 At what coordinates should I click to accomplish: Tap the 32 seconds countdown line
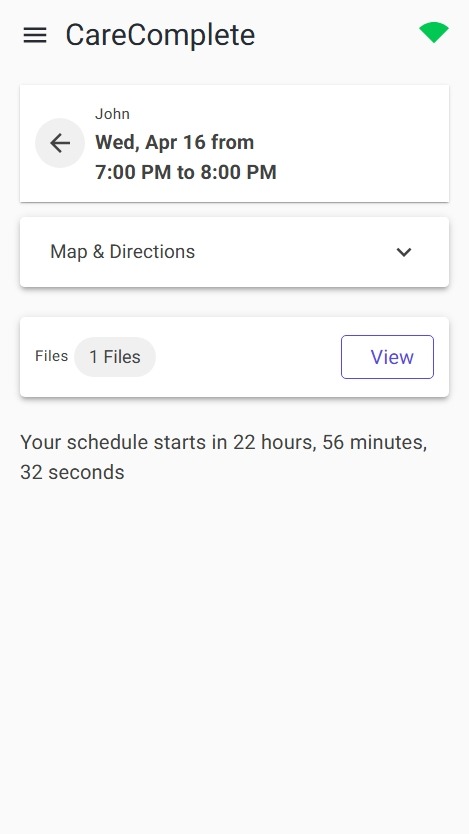point(72,472)
